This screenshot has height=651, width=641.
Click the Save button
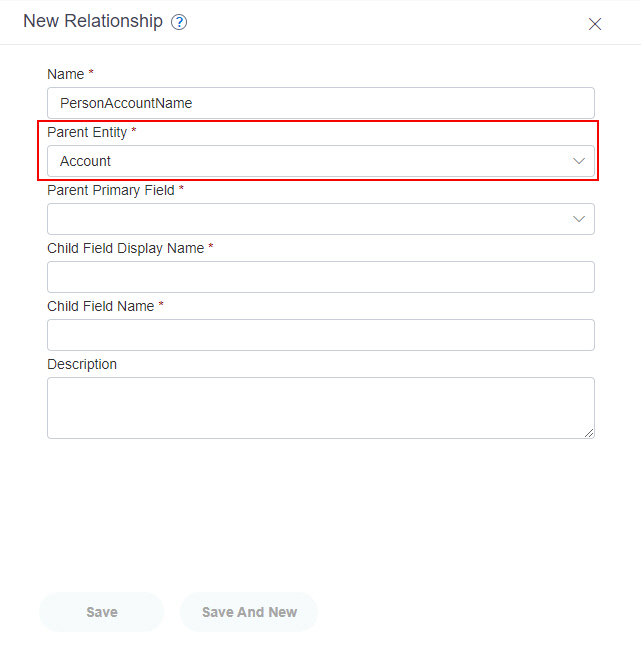pos(102,612)
